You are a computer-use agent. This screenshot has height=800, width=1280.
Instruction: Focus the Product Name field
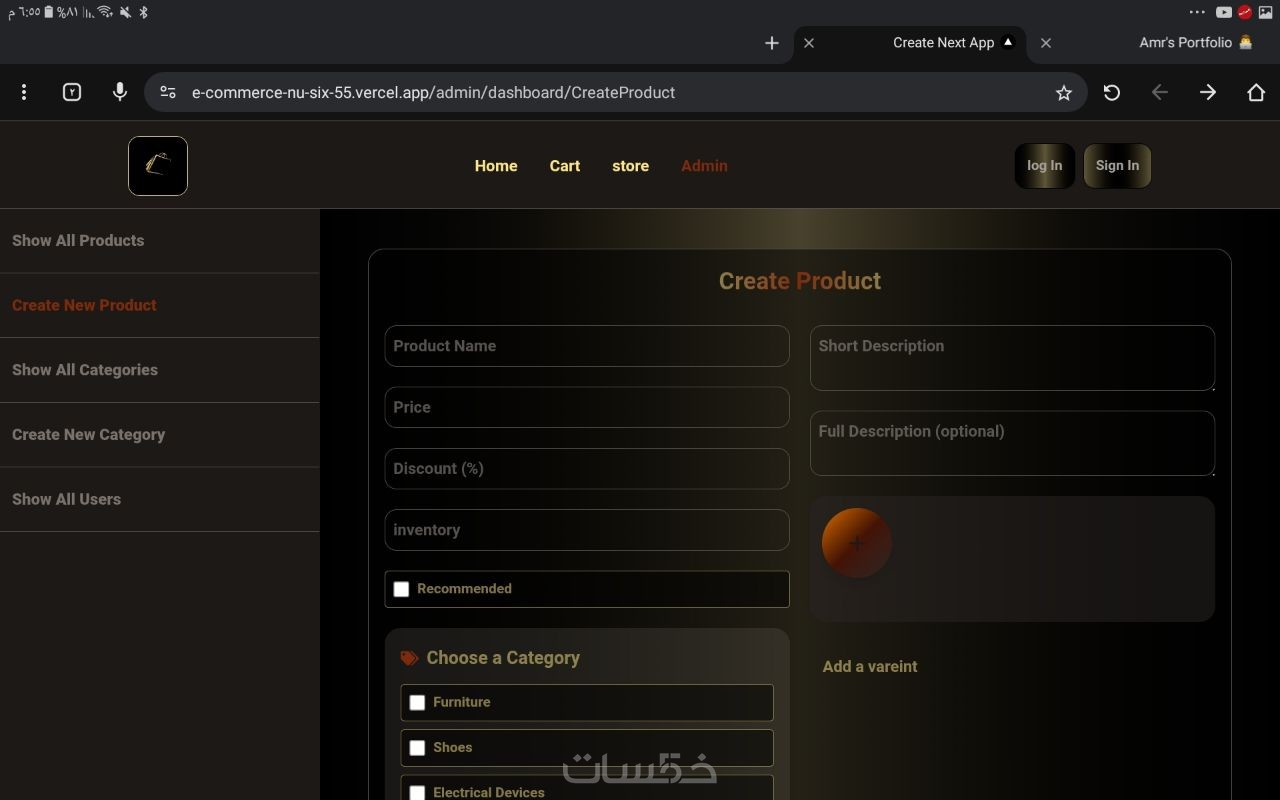[x=587, y=346]
